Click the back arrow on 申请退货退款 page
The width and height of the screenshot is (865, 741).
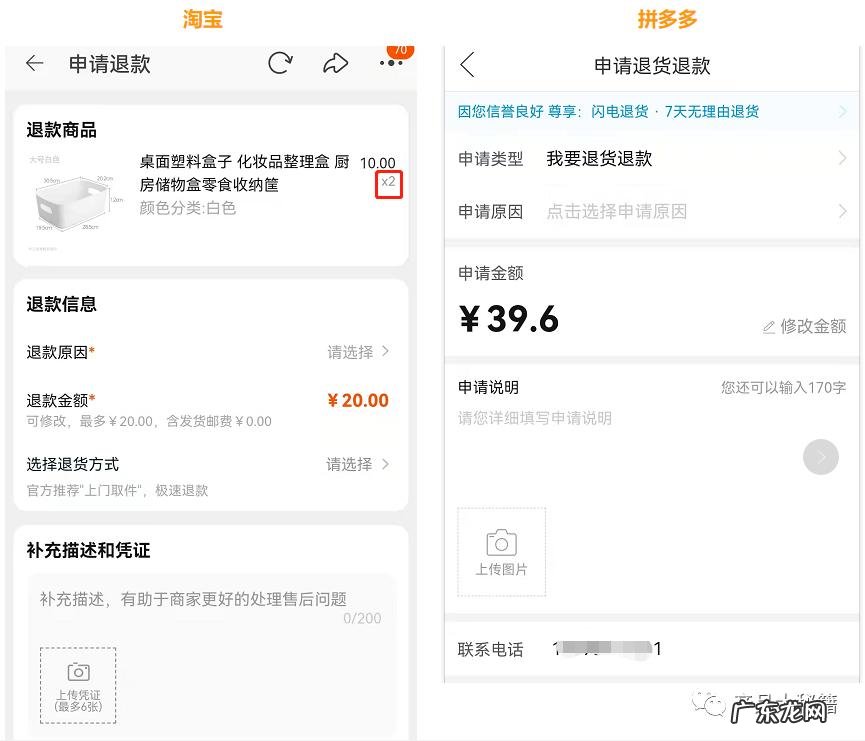(x=466, y=62)
